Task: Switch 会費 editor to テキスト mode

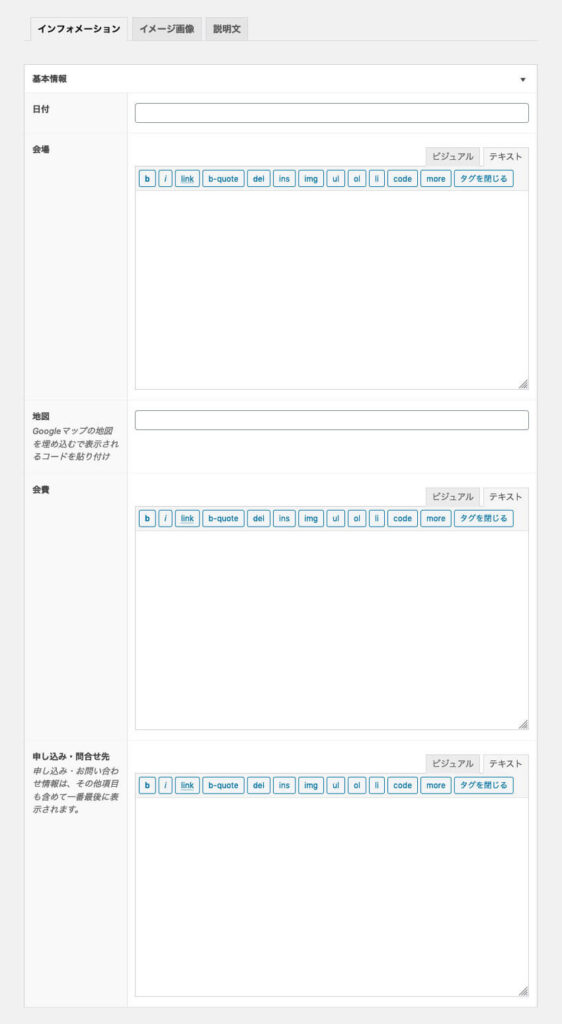Action: point(506,497)
